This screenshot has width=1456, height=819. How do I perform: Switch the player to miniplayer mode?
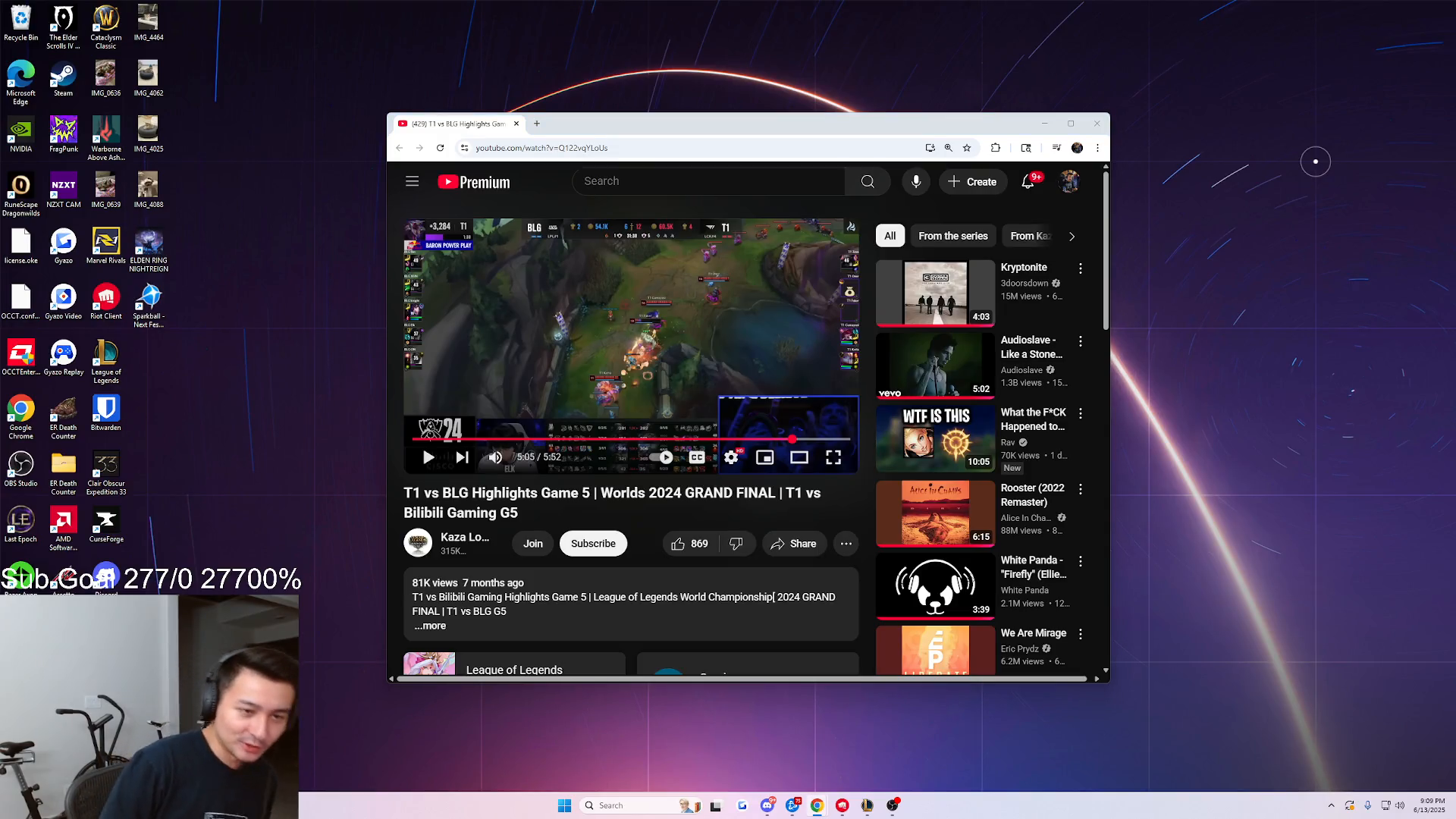765,457
